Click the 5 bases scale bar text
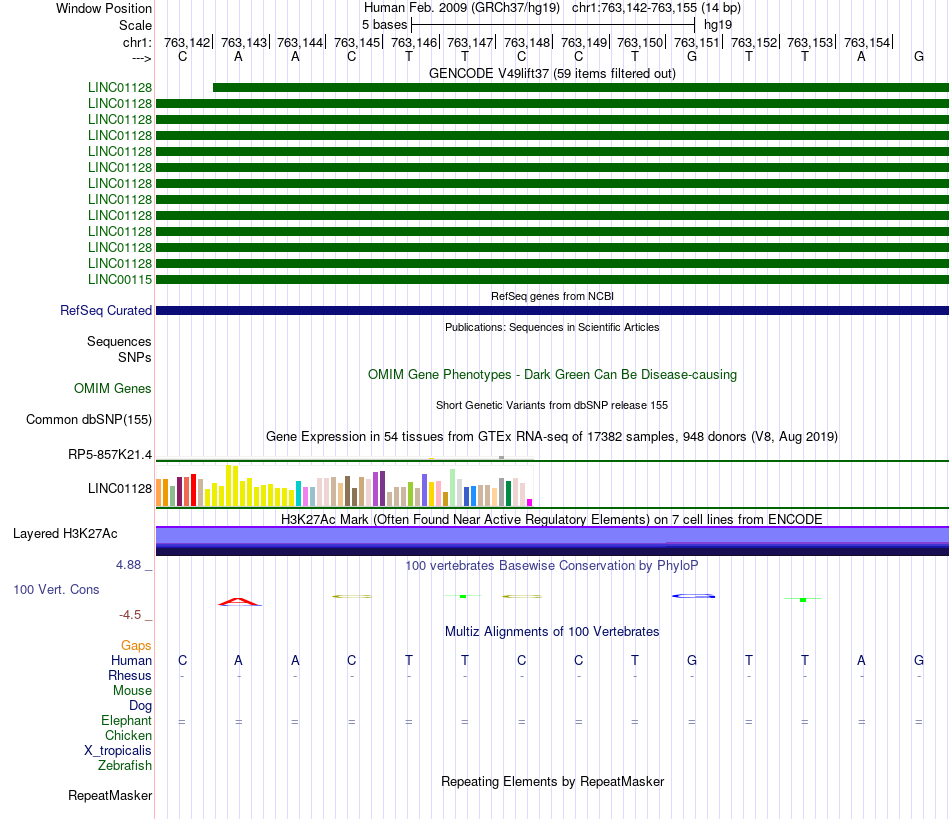This screenshot has width=950, height=819. pos(384,25)
